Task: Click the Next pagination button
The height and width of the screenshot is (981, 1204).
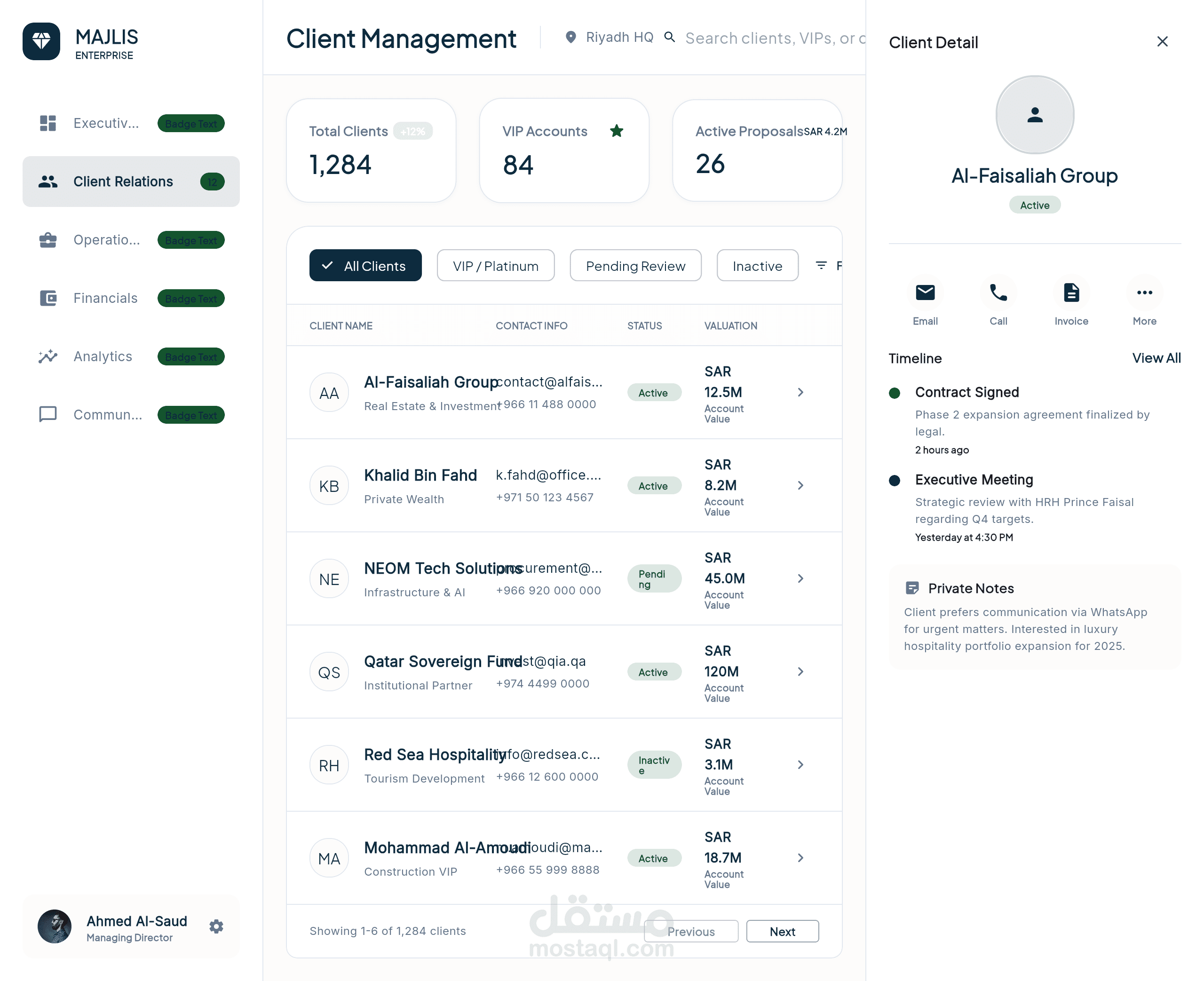Action: [782, 931]
